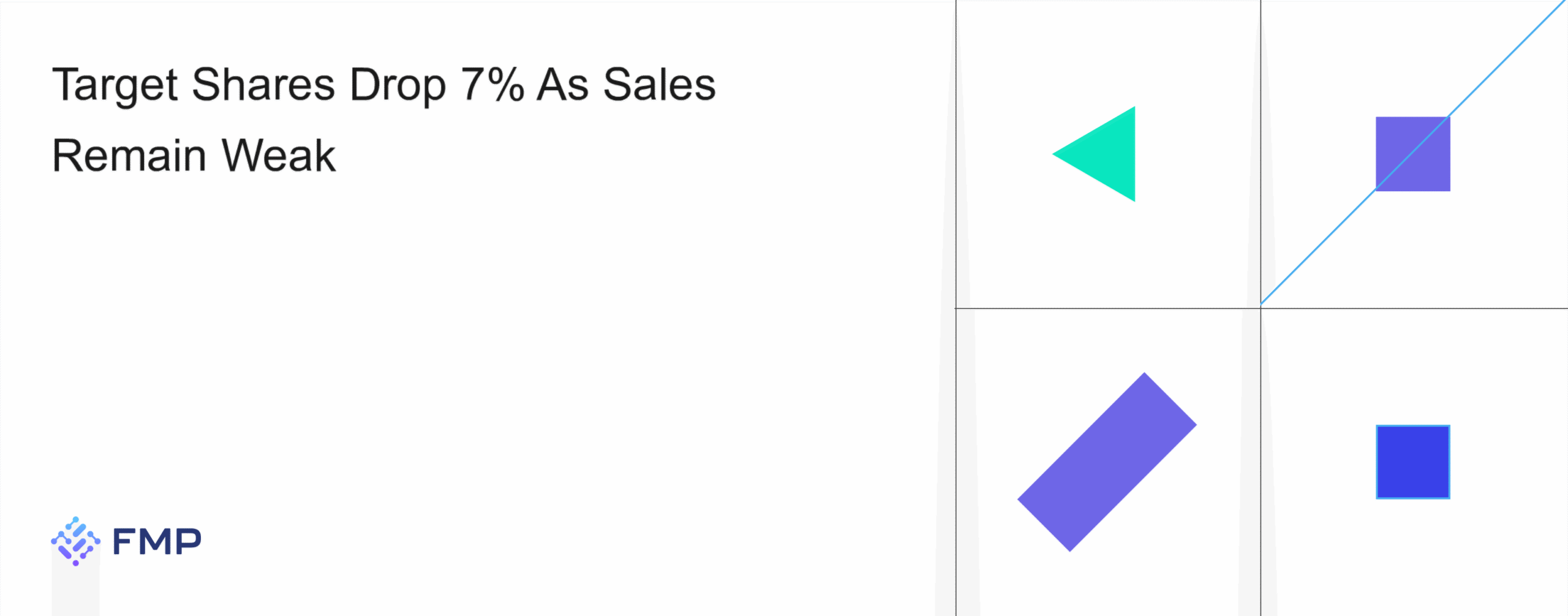Click the center vertical black grid line
The image size is (1568, 616).
click(x=1261, y=460)
